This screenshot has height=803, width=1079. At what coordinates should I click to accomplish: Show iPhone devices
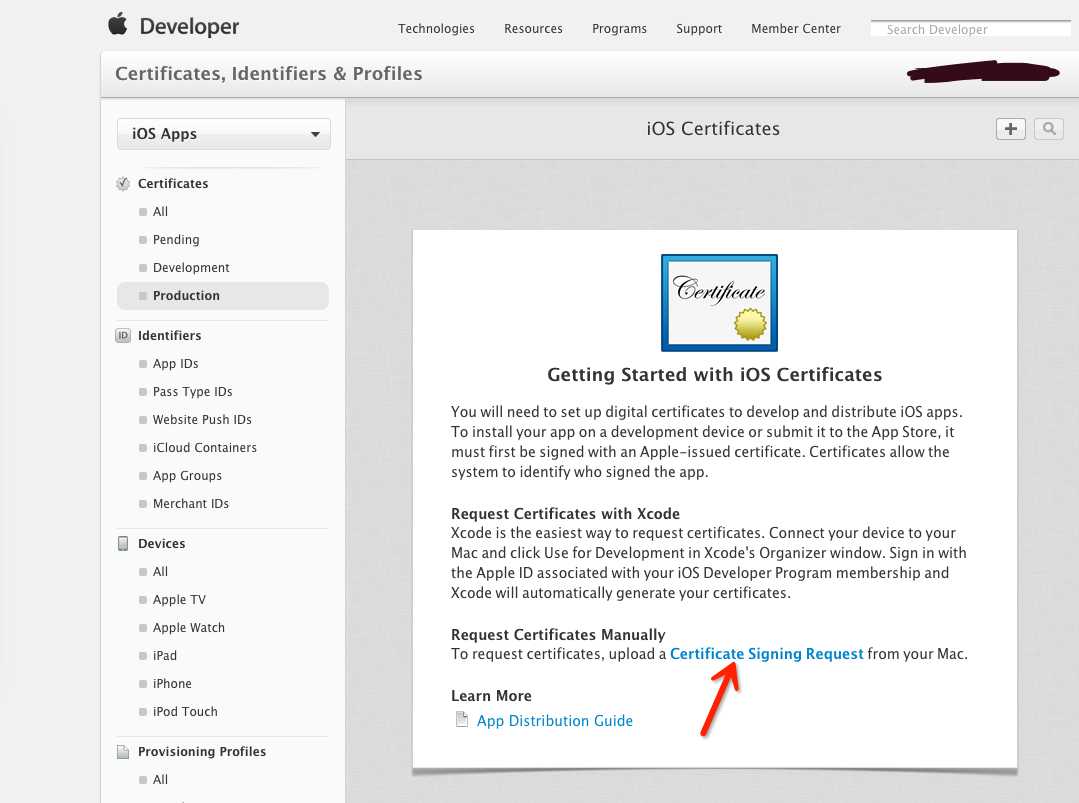[x=172, y=684]
